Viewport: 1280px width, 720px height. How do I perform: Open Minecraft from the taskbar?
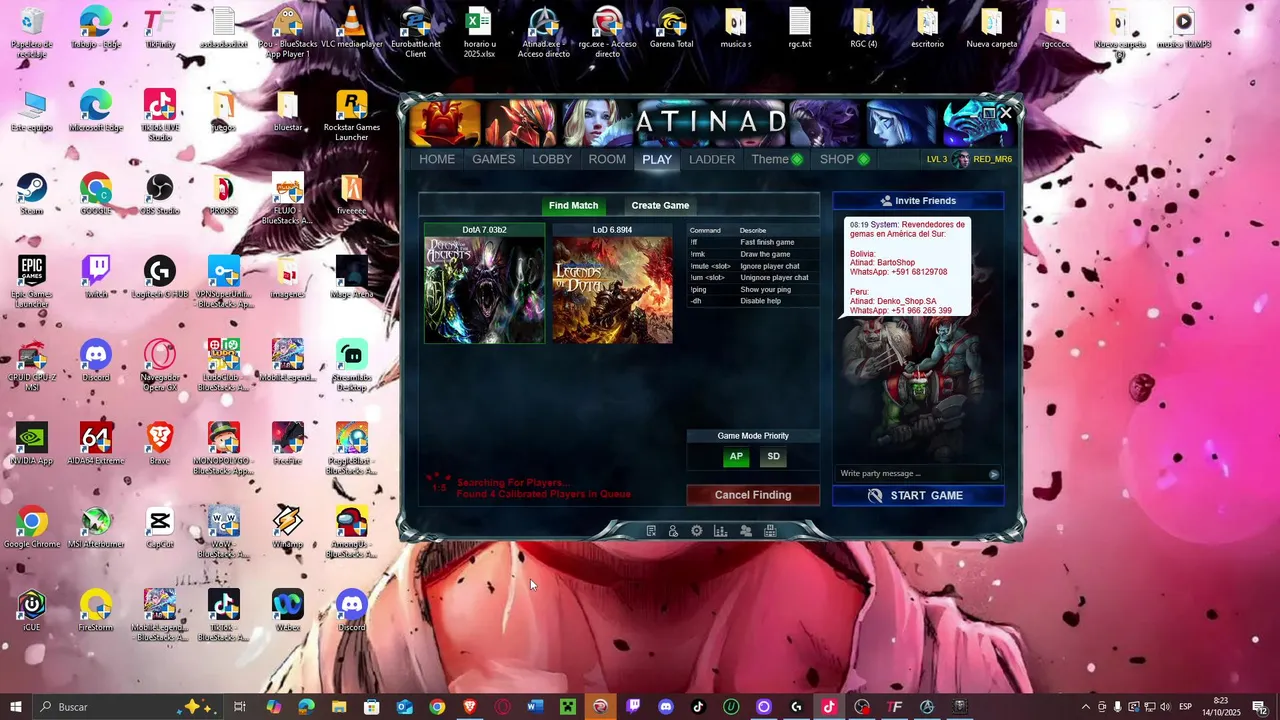[567, 707]
